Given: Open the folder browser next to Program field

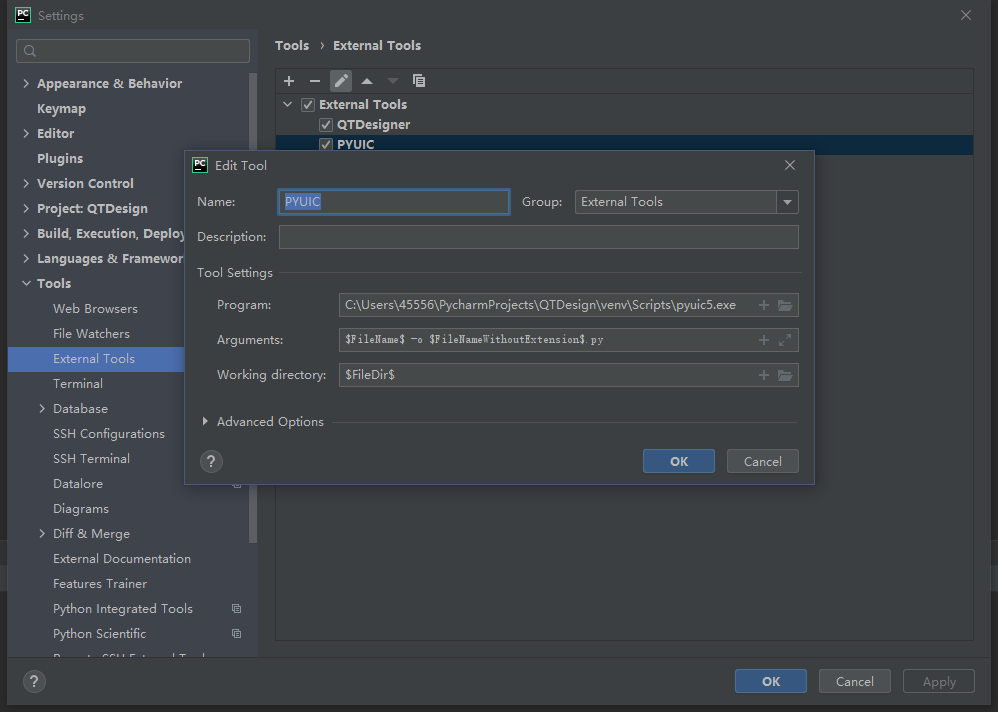Looking at the screenshot, I should tap(788, 304).
